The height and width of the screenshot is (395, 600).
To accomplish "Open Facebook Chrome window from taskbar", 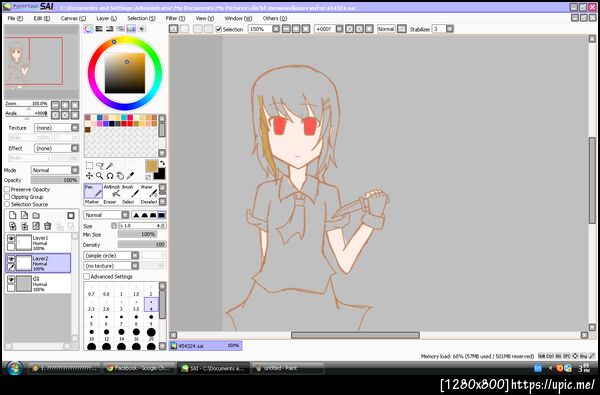I will tap(139, 368).
